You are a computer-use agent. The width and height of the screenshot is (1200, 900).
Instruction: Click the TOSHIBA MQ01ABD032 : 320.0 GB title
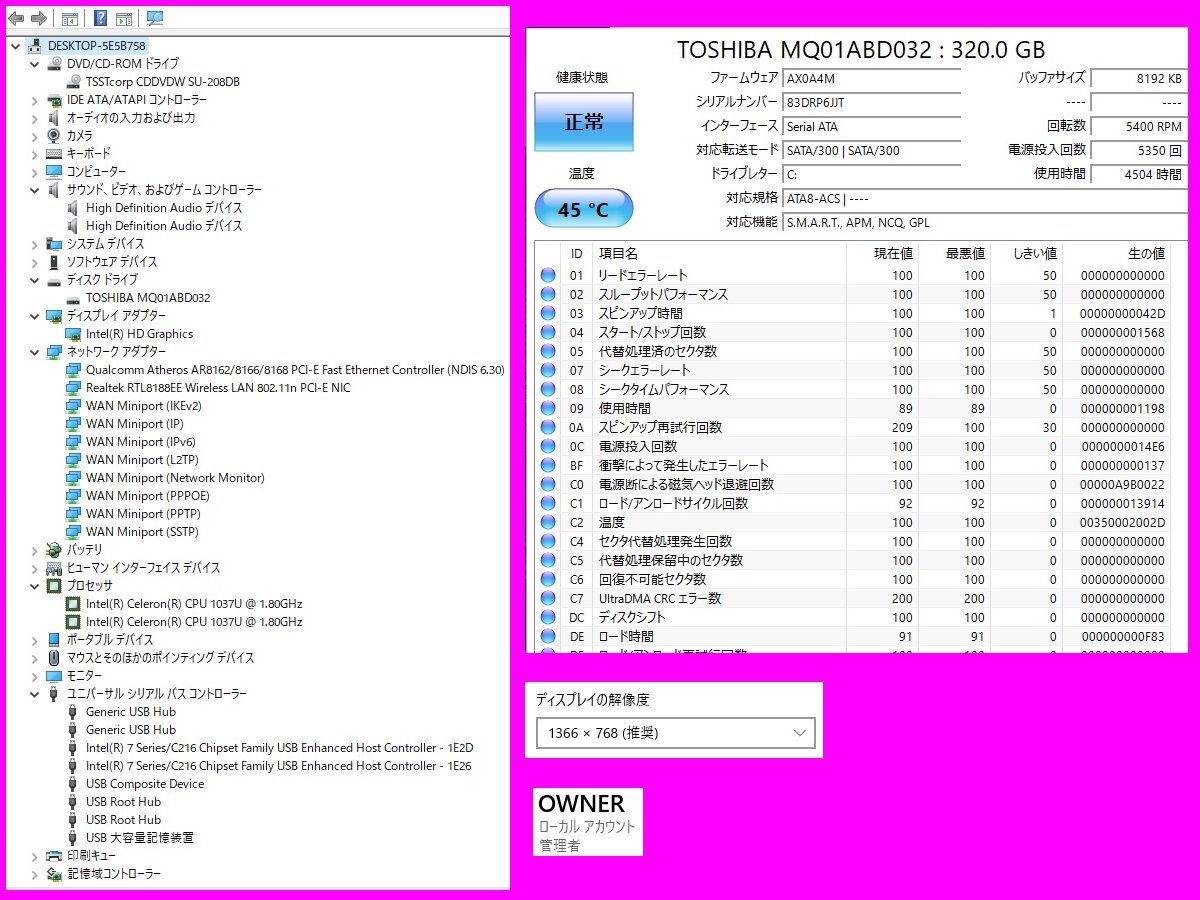pyautogui.click(x=861, y=50)
